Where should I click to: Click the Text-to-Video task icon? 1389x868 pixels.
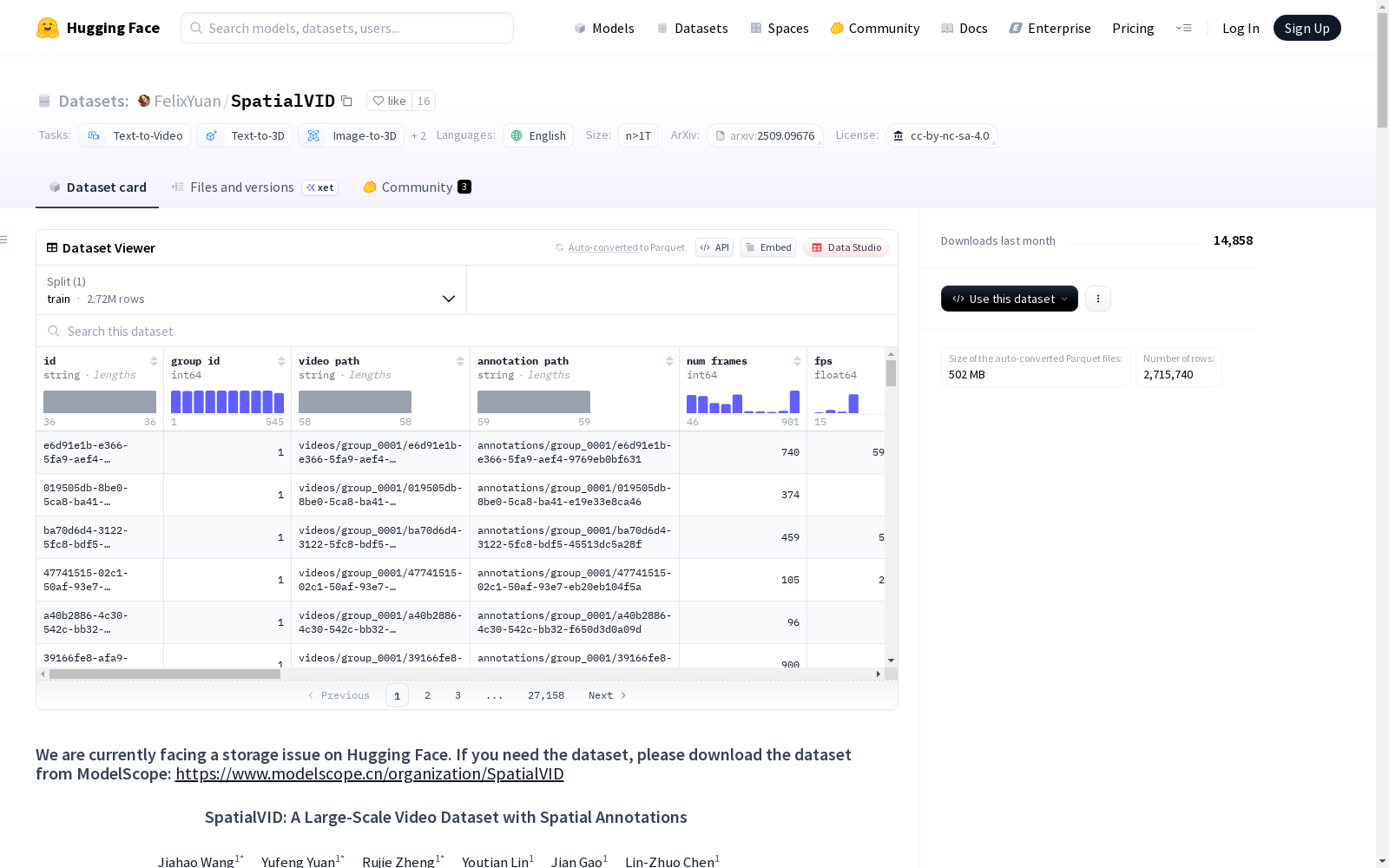point(94,135)
